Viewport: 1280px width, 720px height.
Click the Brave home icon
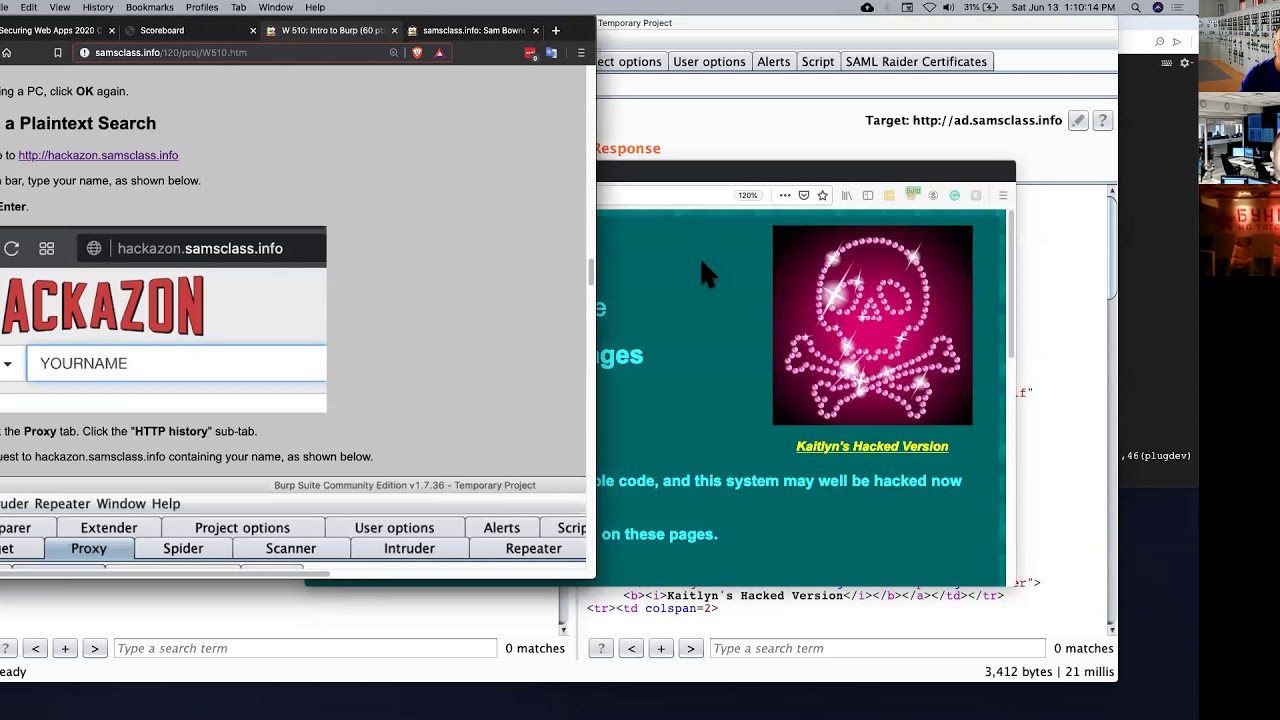click(x=6, y=53)
